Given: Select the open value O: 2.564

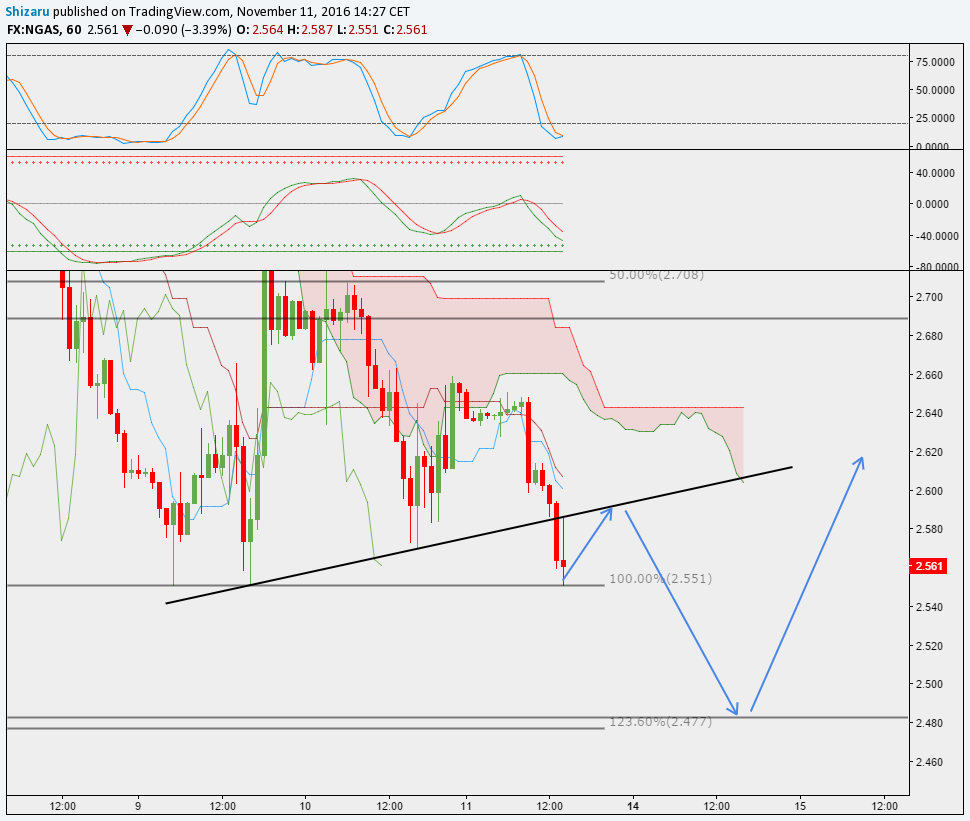Looking at the screenshot, I should coord(260,30).
